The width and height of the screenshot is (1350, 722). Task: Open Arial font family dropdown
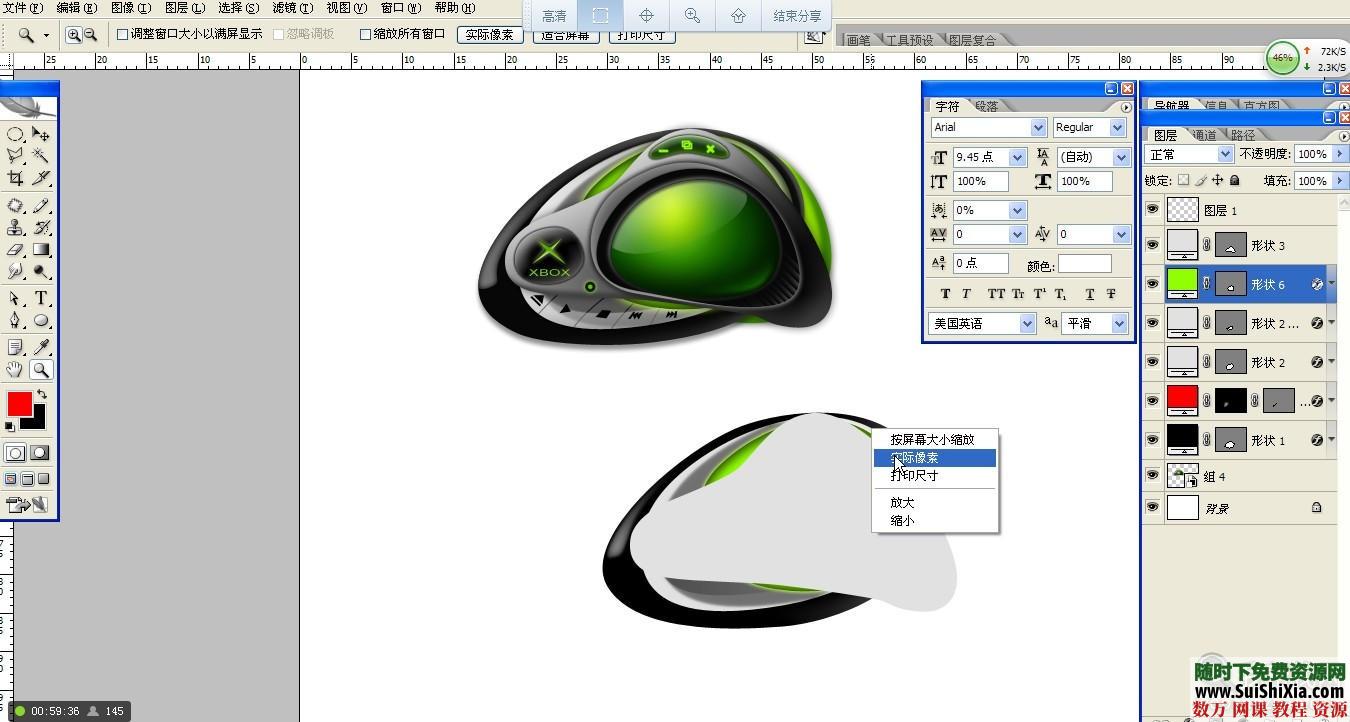coord(1038,127)
